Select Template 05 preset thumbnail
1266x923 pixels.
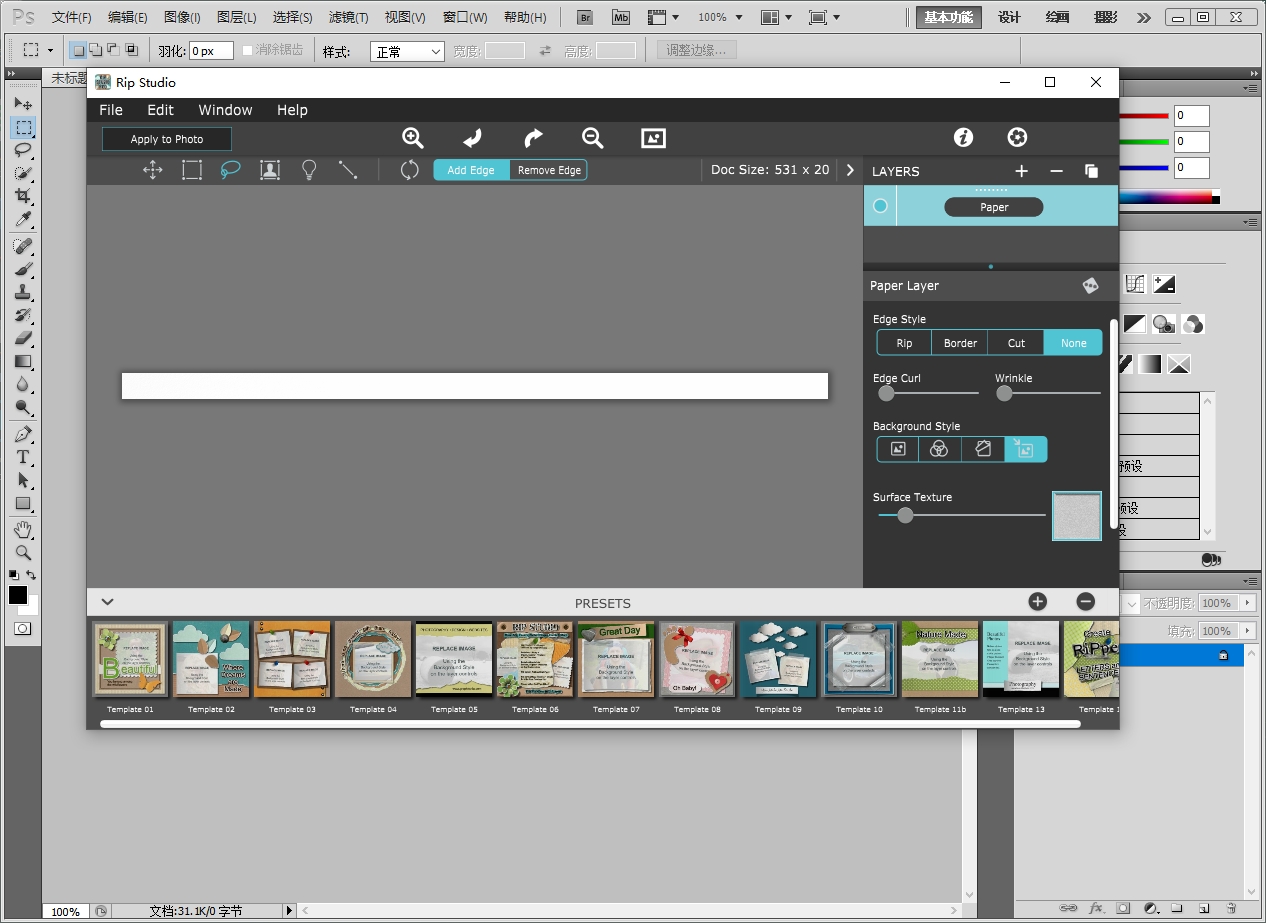click(454, 659)
